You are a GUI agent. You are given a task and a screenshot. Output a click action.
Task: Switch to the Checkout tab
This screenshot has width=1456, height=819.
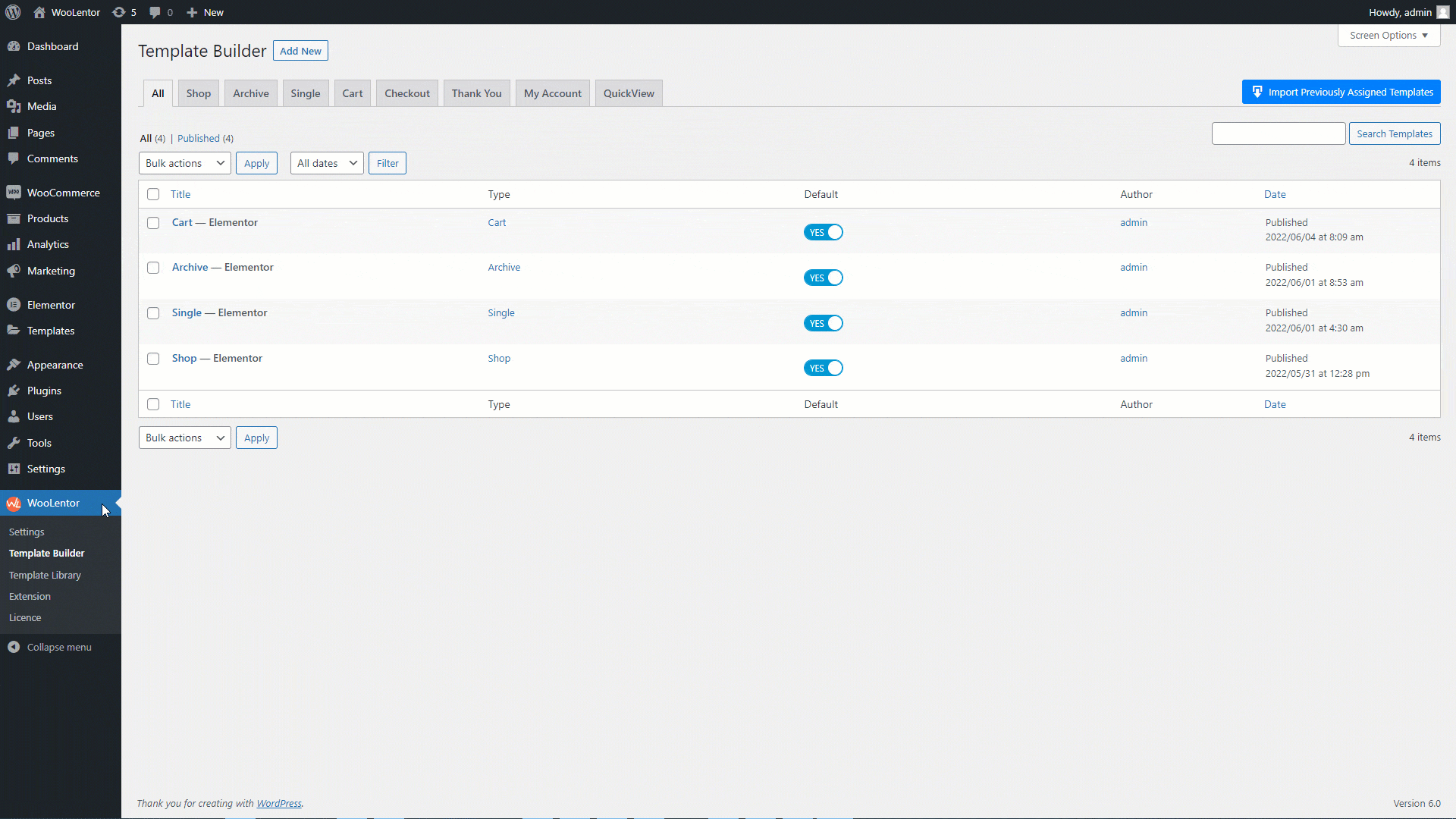[x=407, y=93]
